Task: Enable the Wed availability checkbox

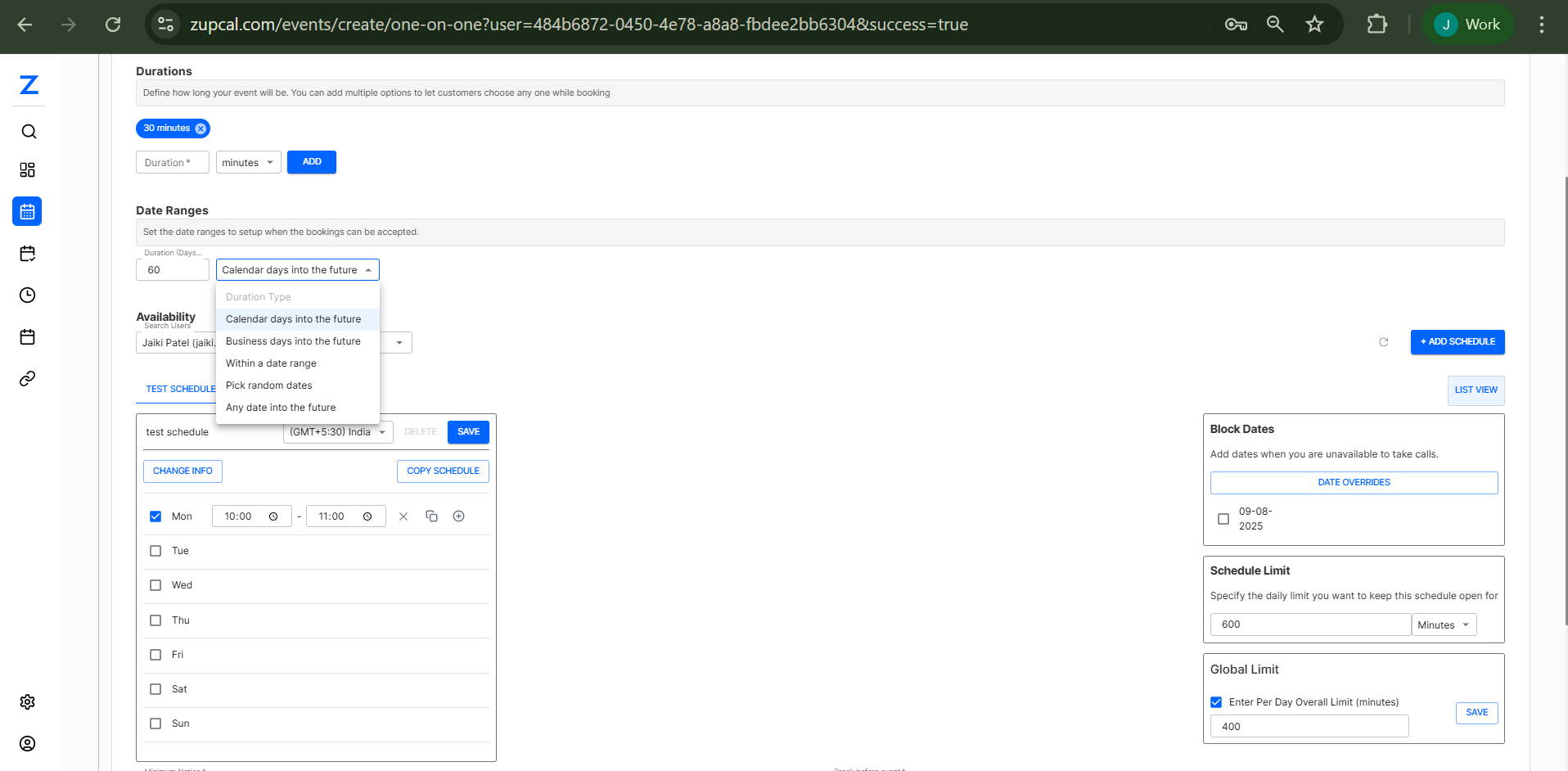Action: click(155, 584)
